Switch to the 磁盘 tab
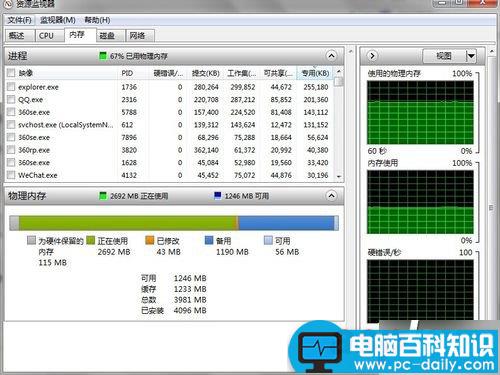500x375 pixels. [110, 35]
